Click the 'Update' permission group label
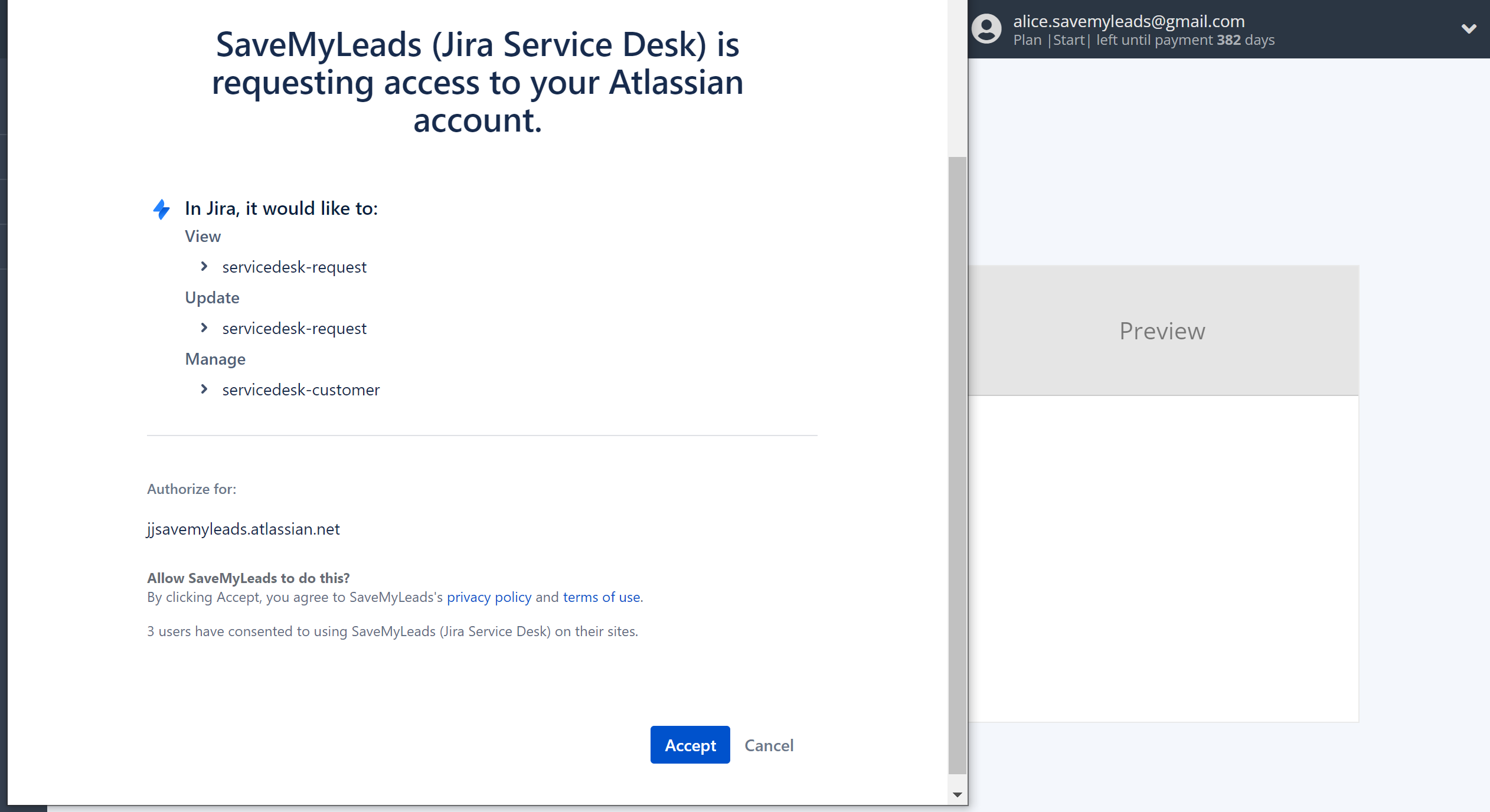Screen dimensions: 1490x812 pyautogui.click(x=212, y=298)
